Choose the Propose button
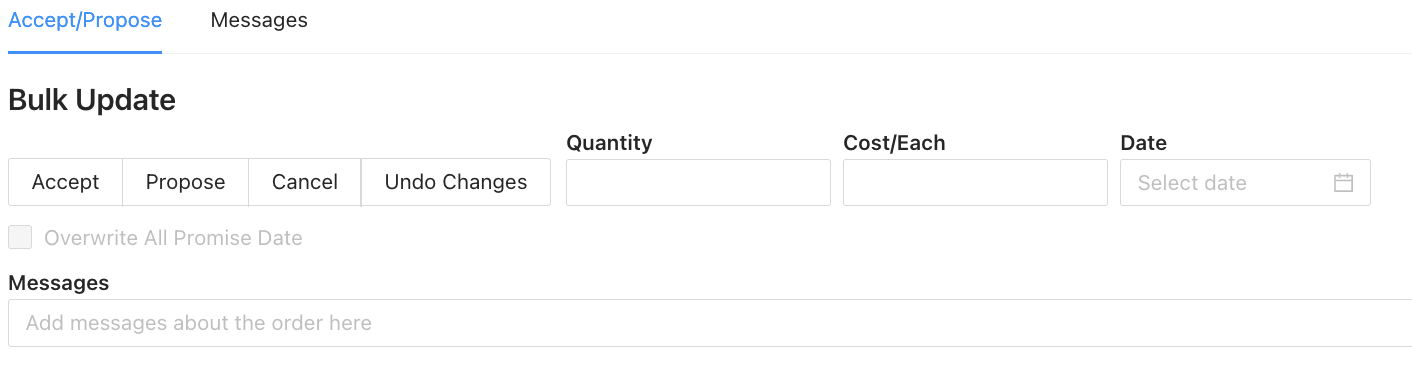This screenshot has width=1412, height=366. pos(185,182)
